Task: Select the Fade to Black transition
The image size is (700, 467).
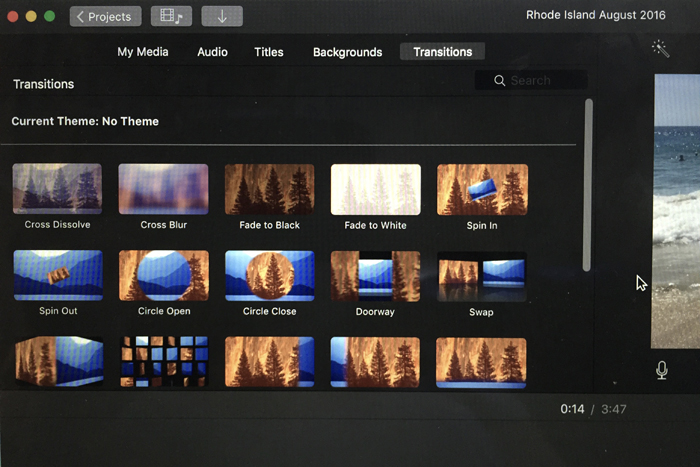Action: [269, 189]
